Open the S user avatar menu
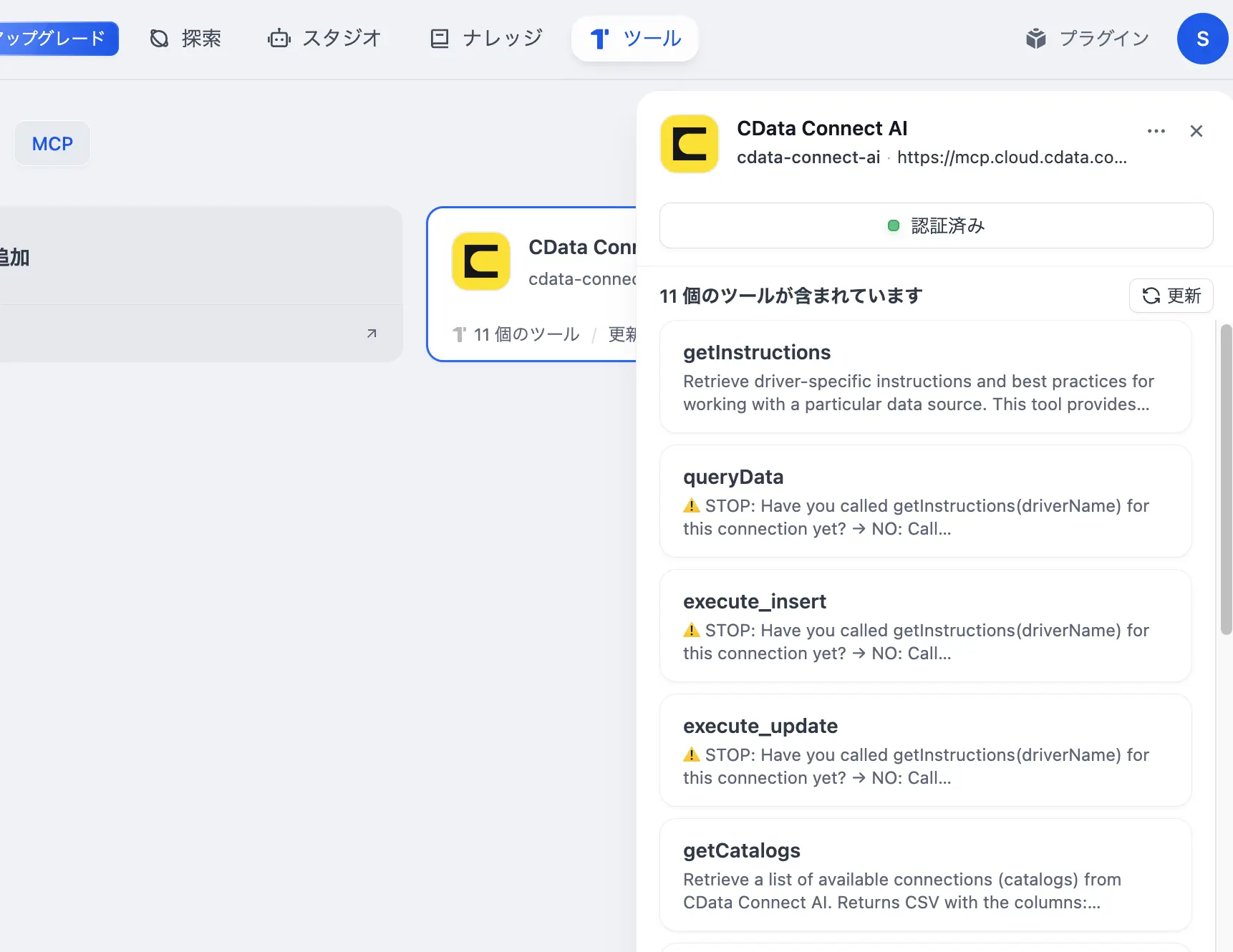 [1203, 39]
